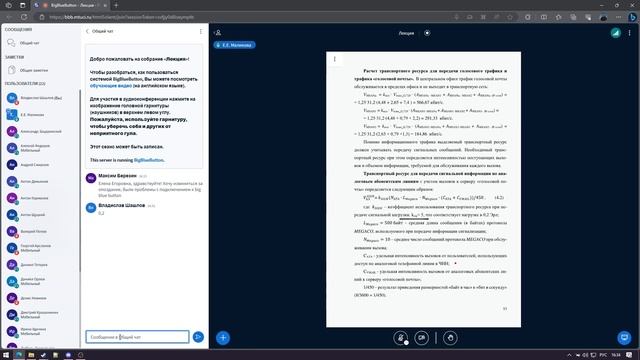Image resolution: width=640 pixels, height=360 pixels.
Task: Show hidden system tray icons chevron
Action: (569, 355)
